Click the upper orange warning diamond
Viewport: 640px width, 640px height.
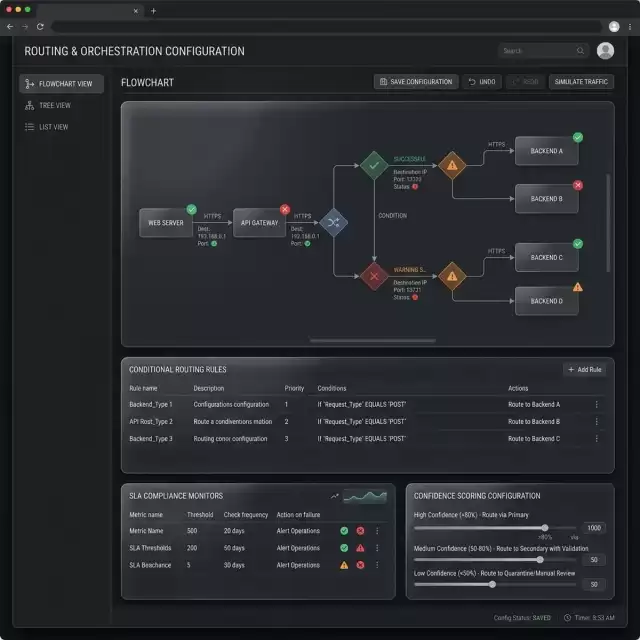tap(452, 165)
